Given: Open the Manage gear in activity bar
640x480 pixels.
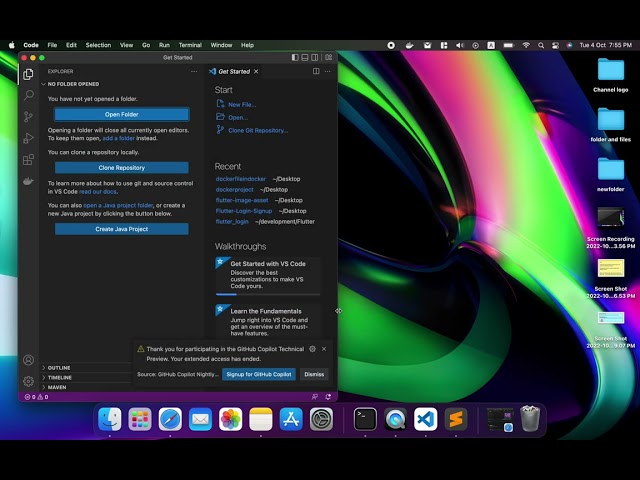Looking at the screenshot, I should pos(28,381).
